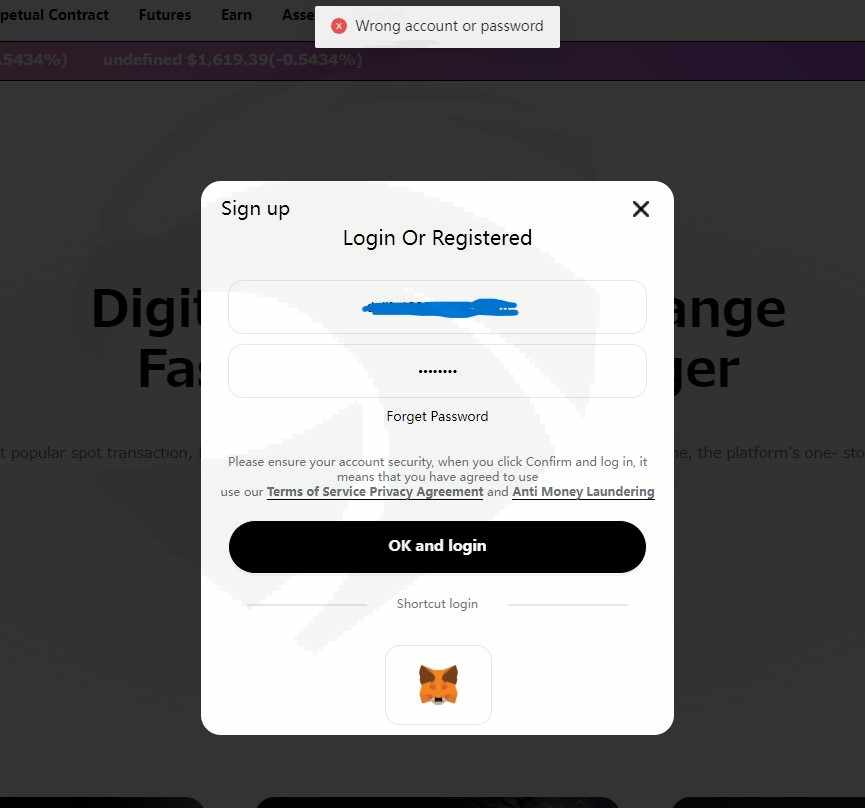
Task: Click the Shortcut login divider label
Action: (437, 604)
